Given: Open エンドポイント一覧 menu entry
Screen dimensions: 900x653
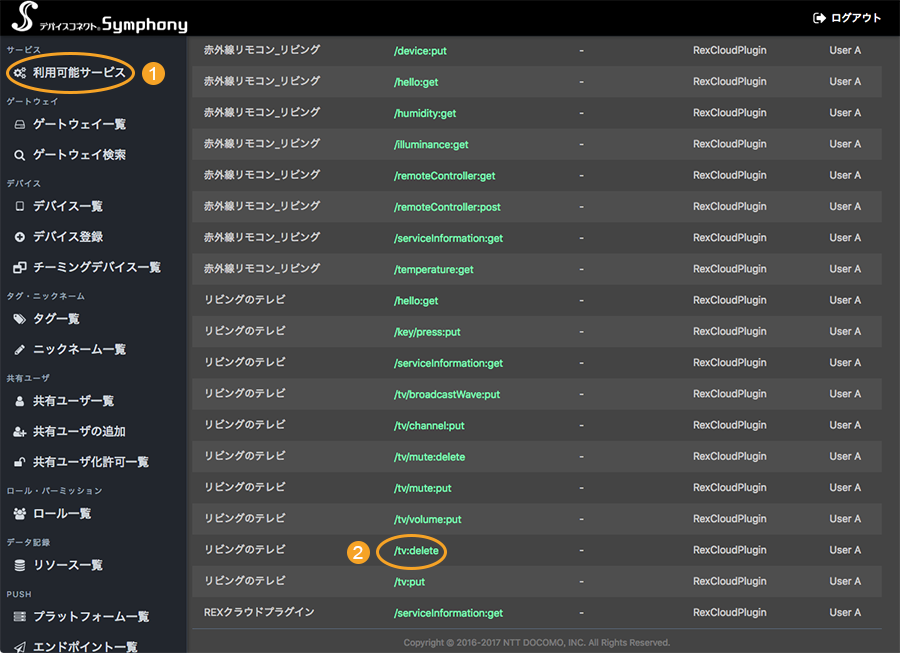Looking at the screenshot, I should [x=85, y=647].
